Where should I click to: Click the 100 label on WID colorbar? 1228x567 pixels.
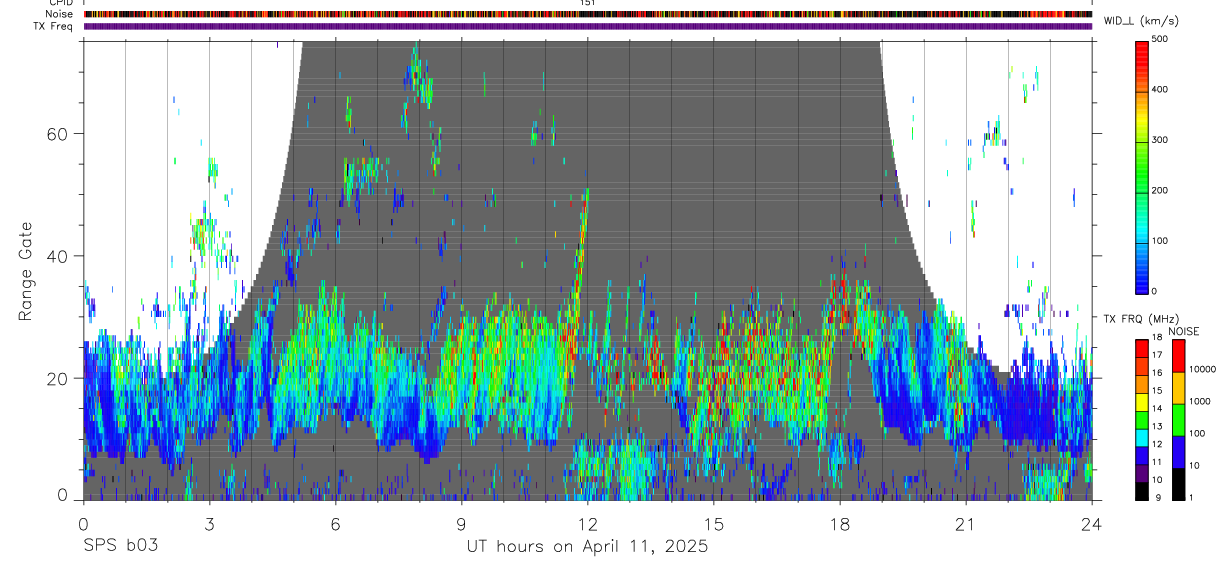[1160, 241]
